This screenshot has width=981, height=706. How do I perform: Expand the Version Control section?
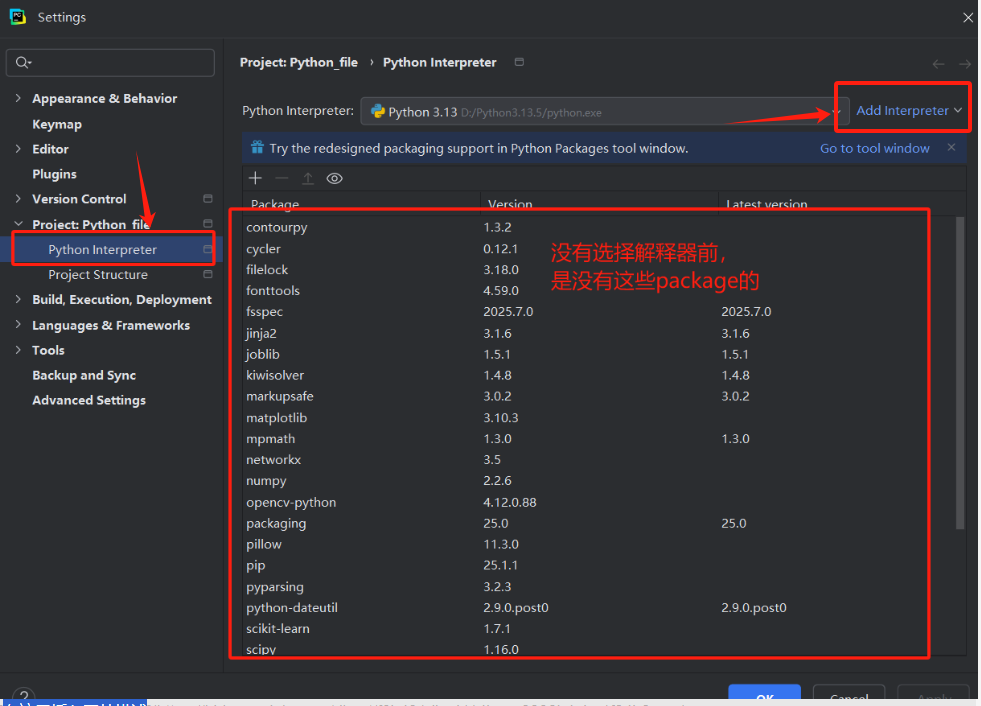coord(18,198)
